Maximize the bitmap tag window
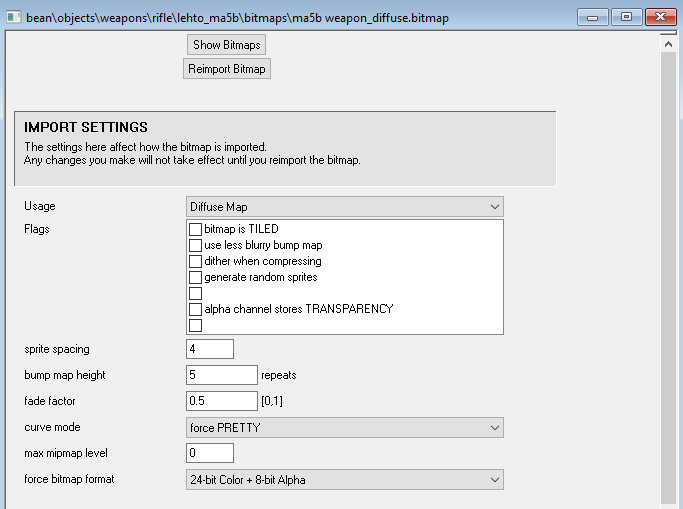 point(626,17)
